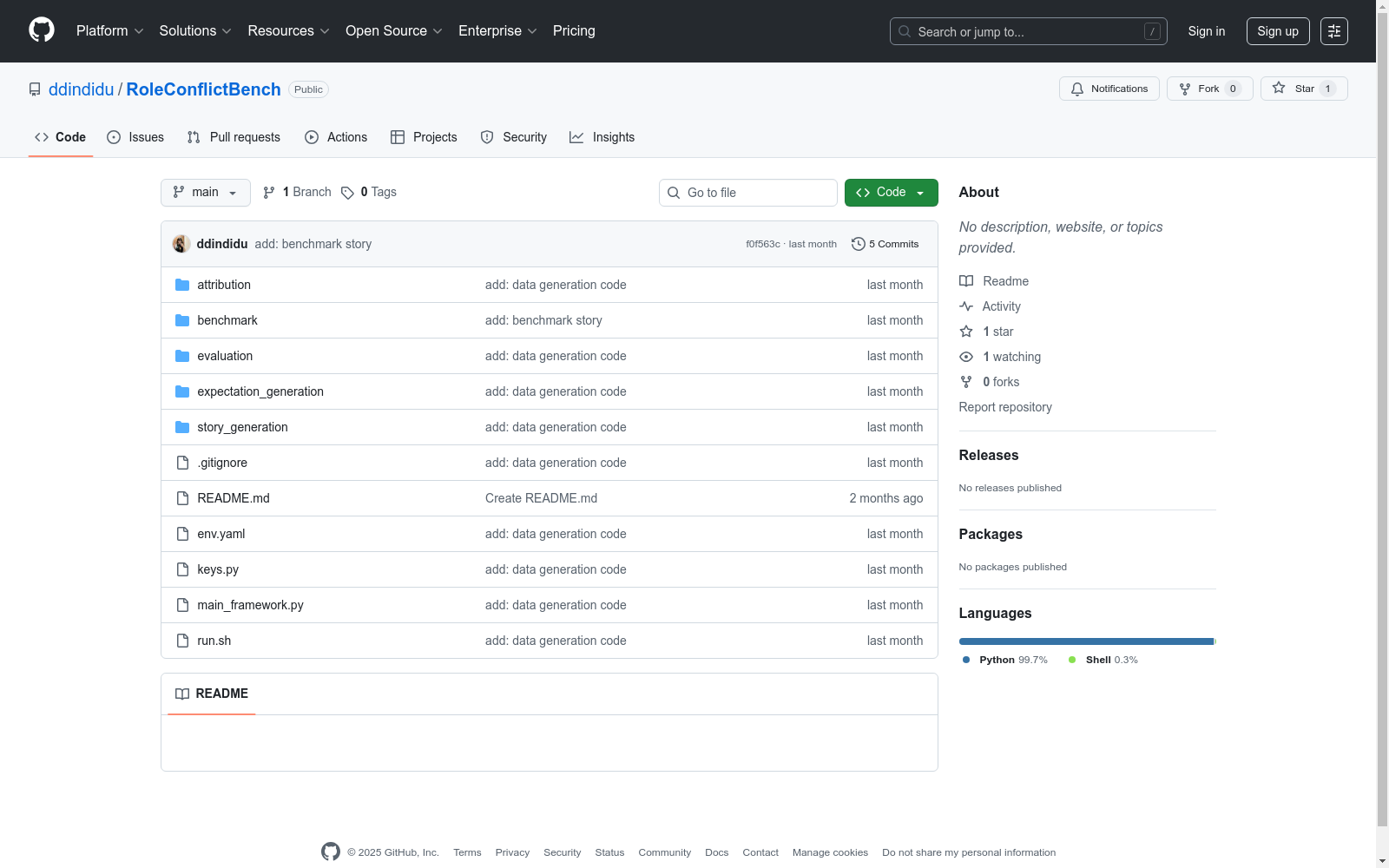Click the Sign up button
Image resolution: width=1389 pixels, height=868 pixels.
[1278, 31]
